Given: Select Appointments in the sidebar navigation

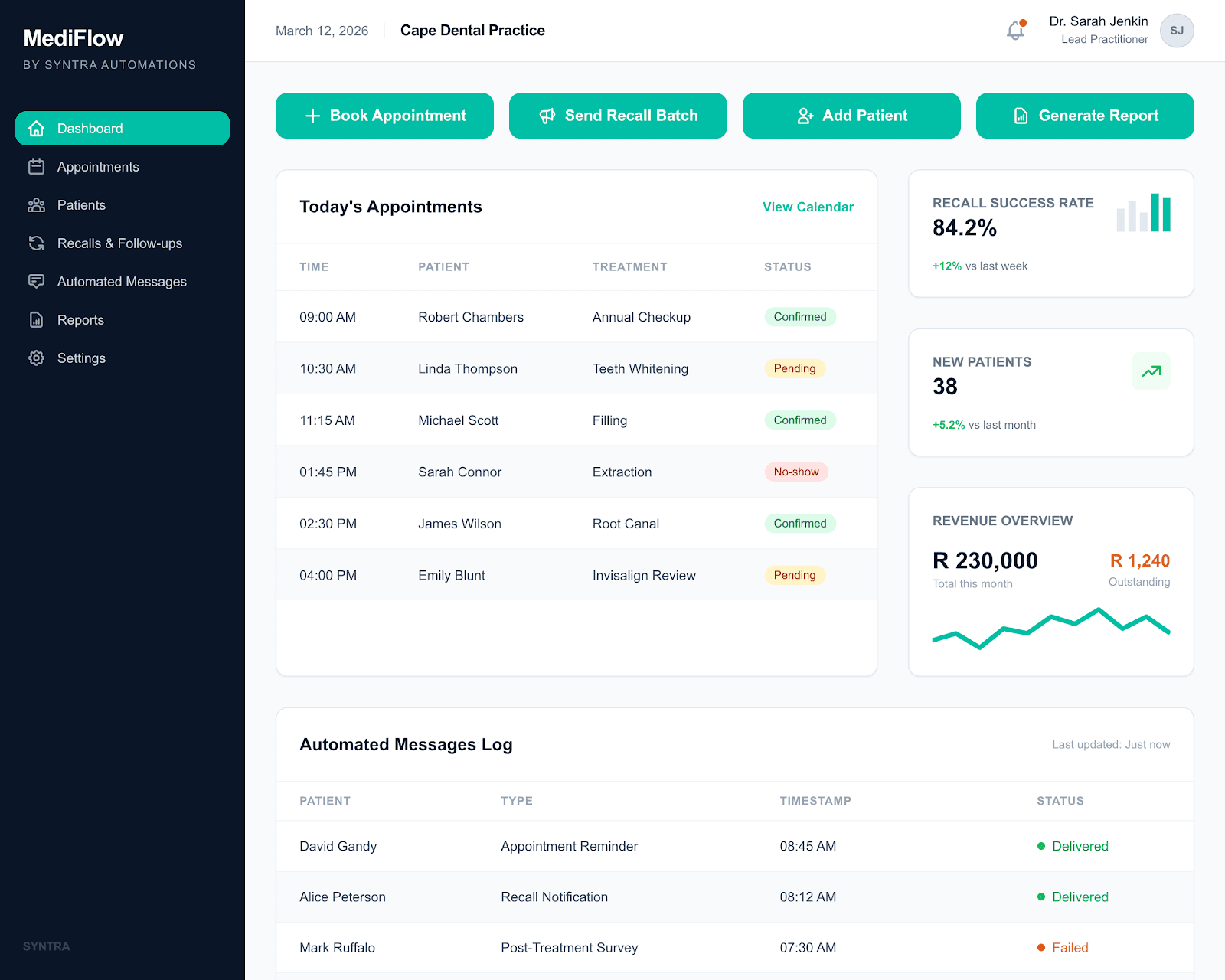Looking at the screenshot, I should pos(97,166).
